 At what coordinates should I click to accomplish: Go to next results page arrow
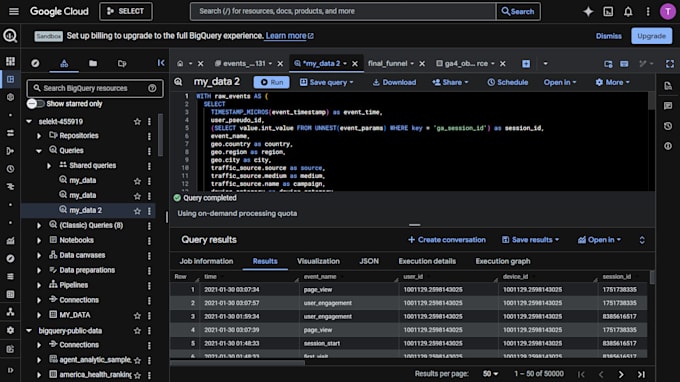621,374
